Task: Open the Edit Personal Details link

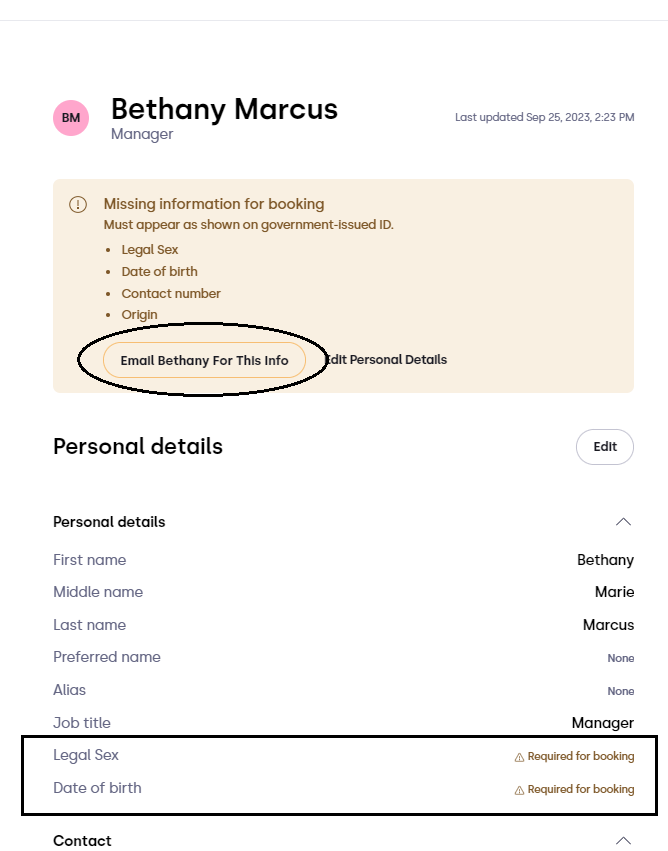Action: (x=386, y=360)
